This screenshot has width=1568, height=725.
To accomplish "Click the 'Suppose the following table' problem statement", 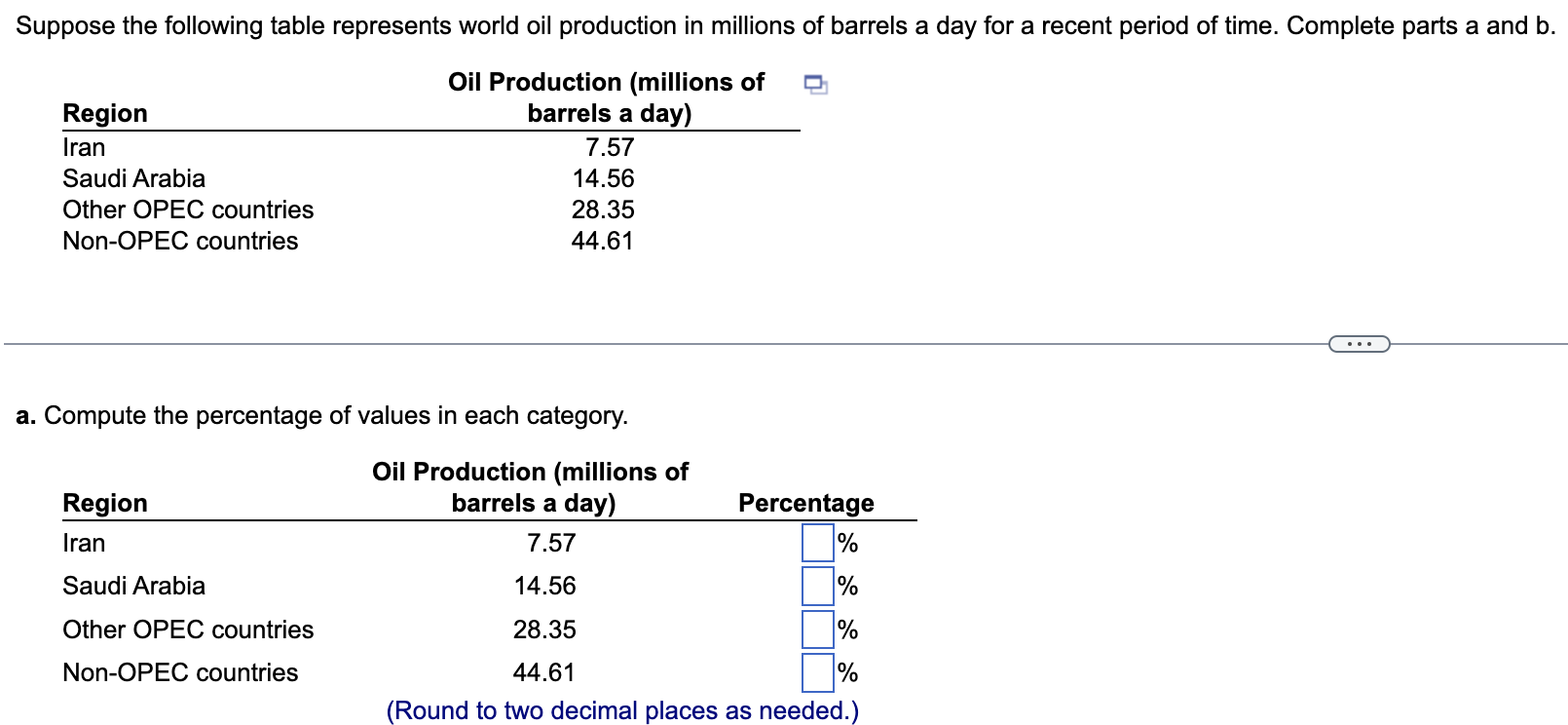I will (x=785, y=25).
